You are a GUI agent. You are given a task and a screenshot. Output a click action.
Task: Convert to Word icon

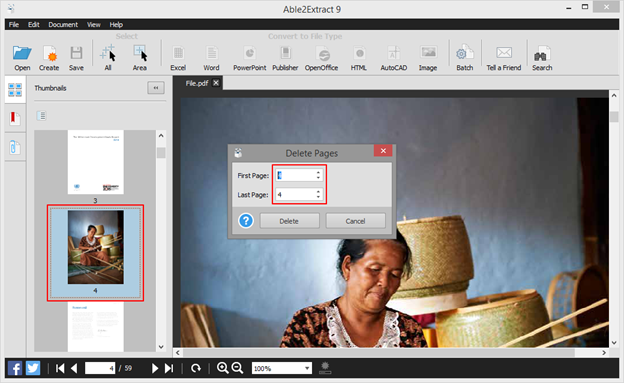[x=211, y=53]
